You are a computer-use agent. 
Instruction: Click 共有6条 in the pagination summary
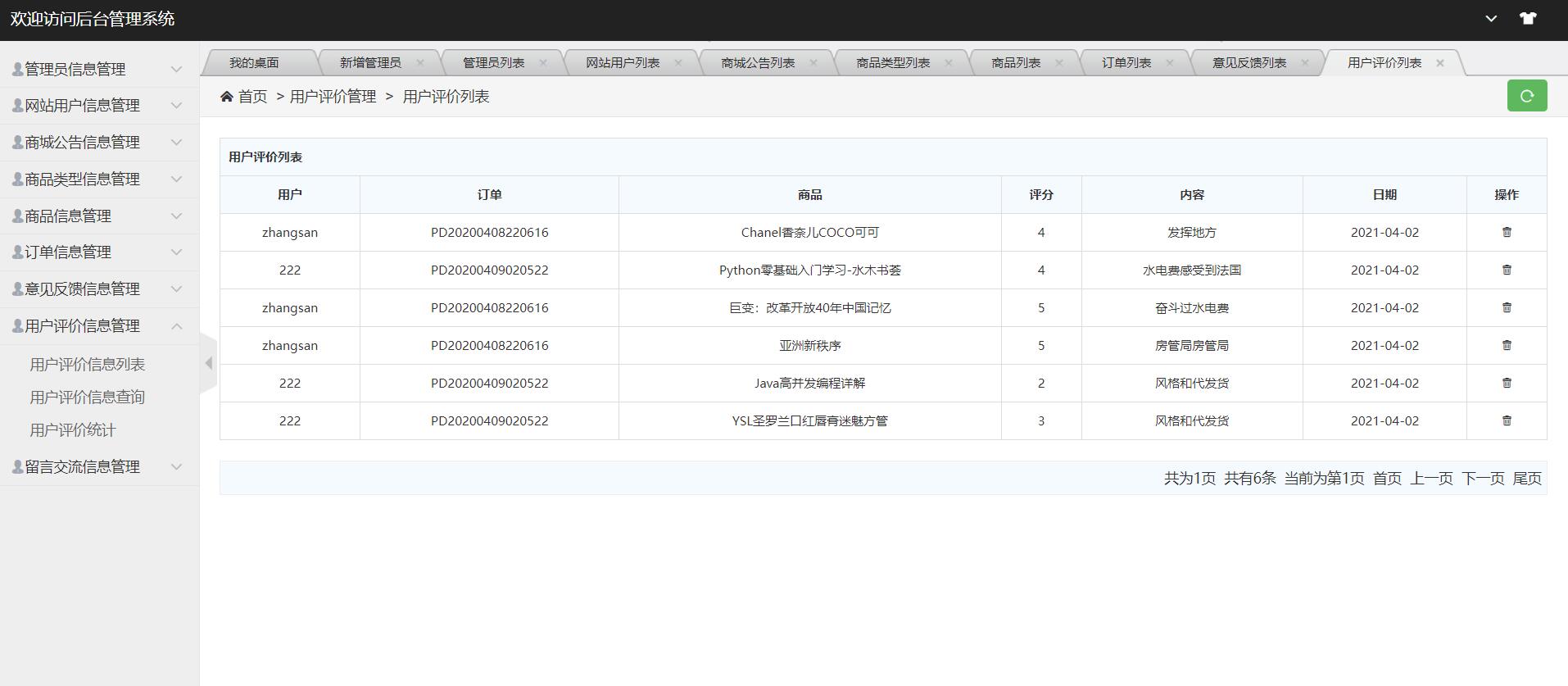click(1250, 478)
